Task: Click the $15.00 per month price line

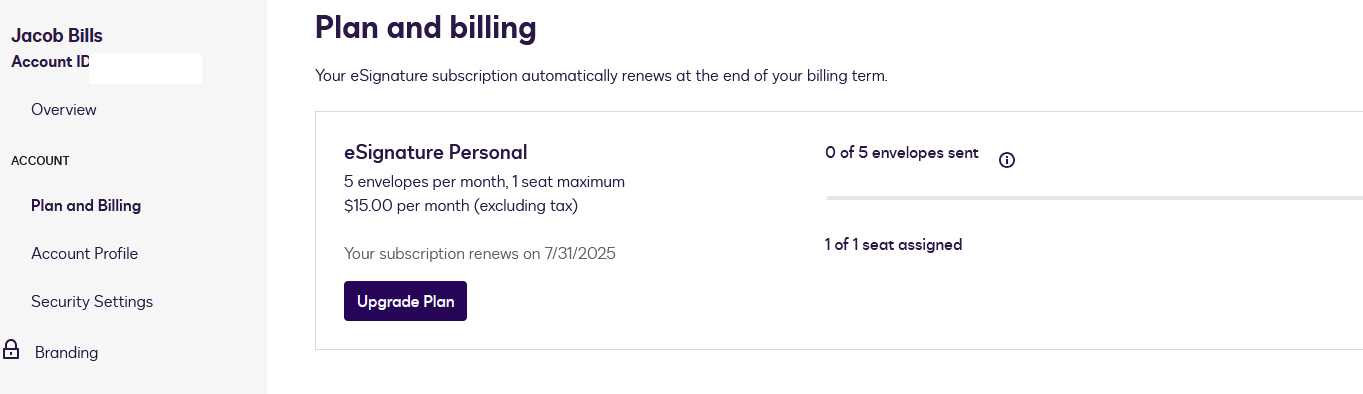Action: click(x=461, y=206)
